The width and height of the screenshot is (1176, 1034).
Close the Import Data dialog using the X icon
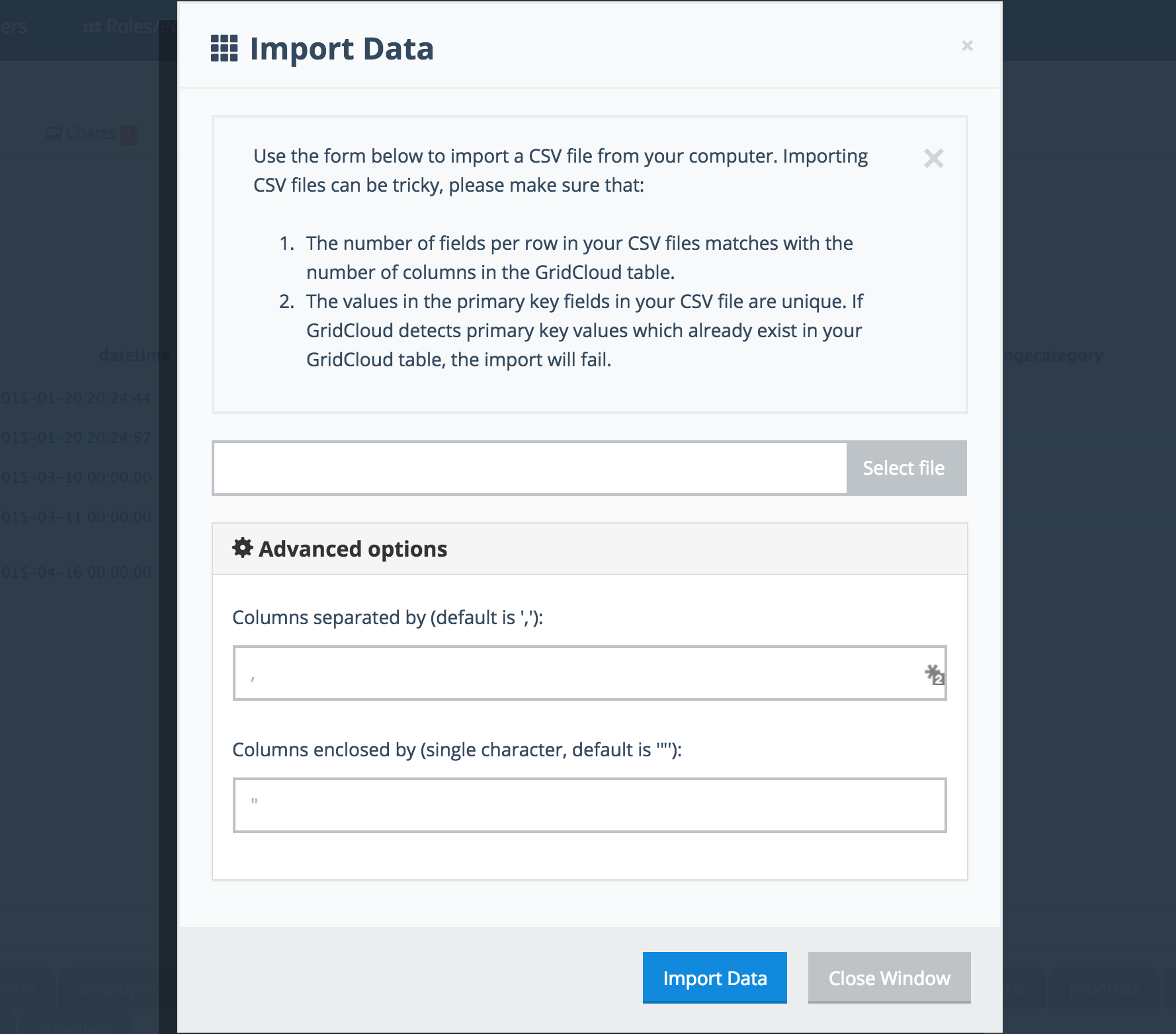tap(967, 46)
